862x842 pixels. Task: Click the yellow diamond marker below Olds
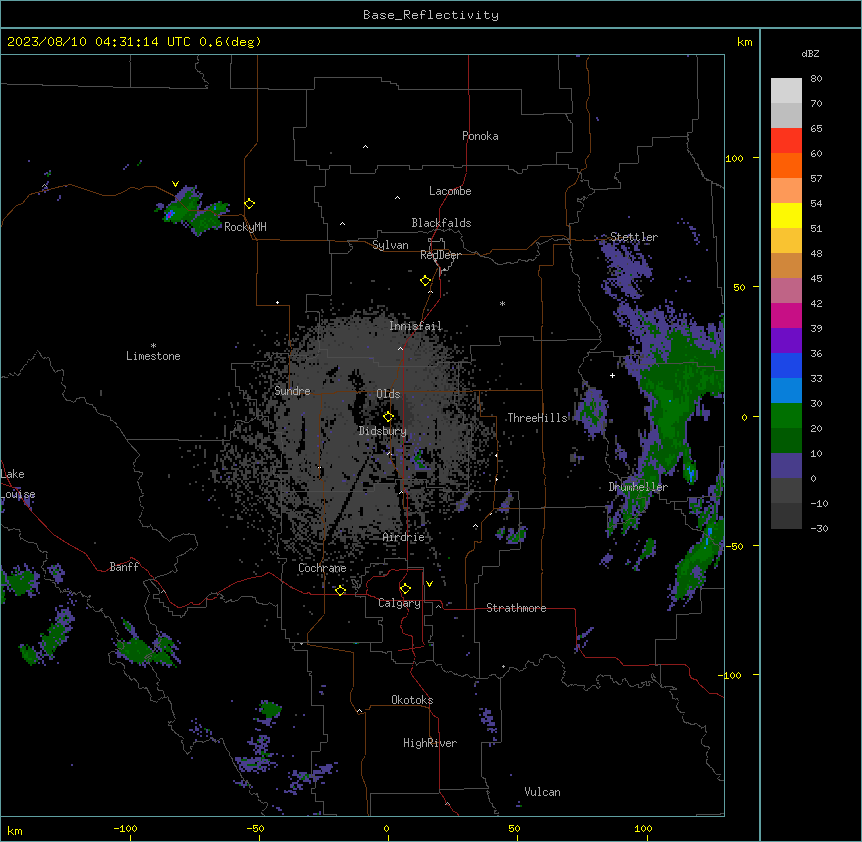(x=389, y=417)
